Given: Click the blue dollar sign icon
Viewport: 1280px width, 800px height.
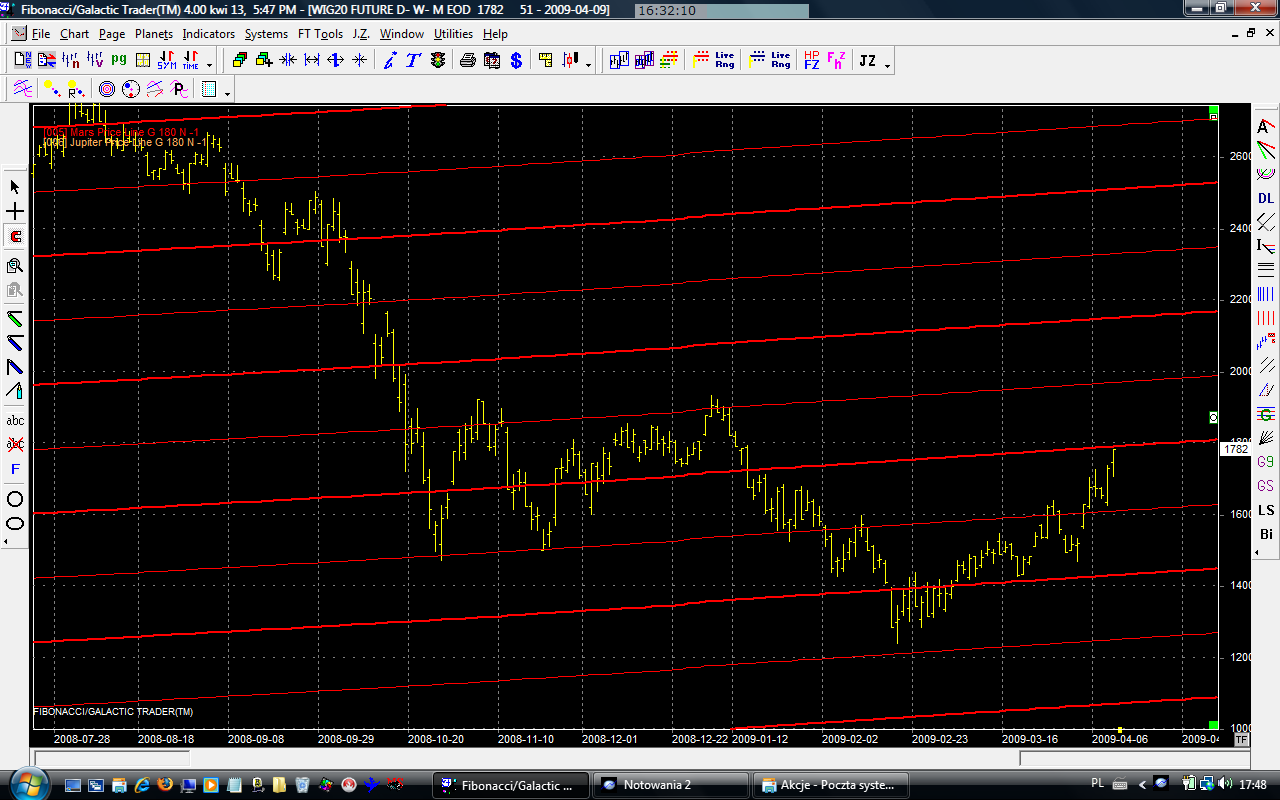Looking at the screenshot, I should tap(516, 60).
